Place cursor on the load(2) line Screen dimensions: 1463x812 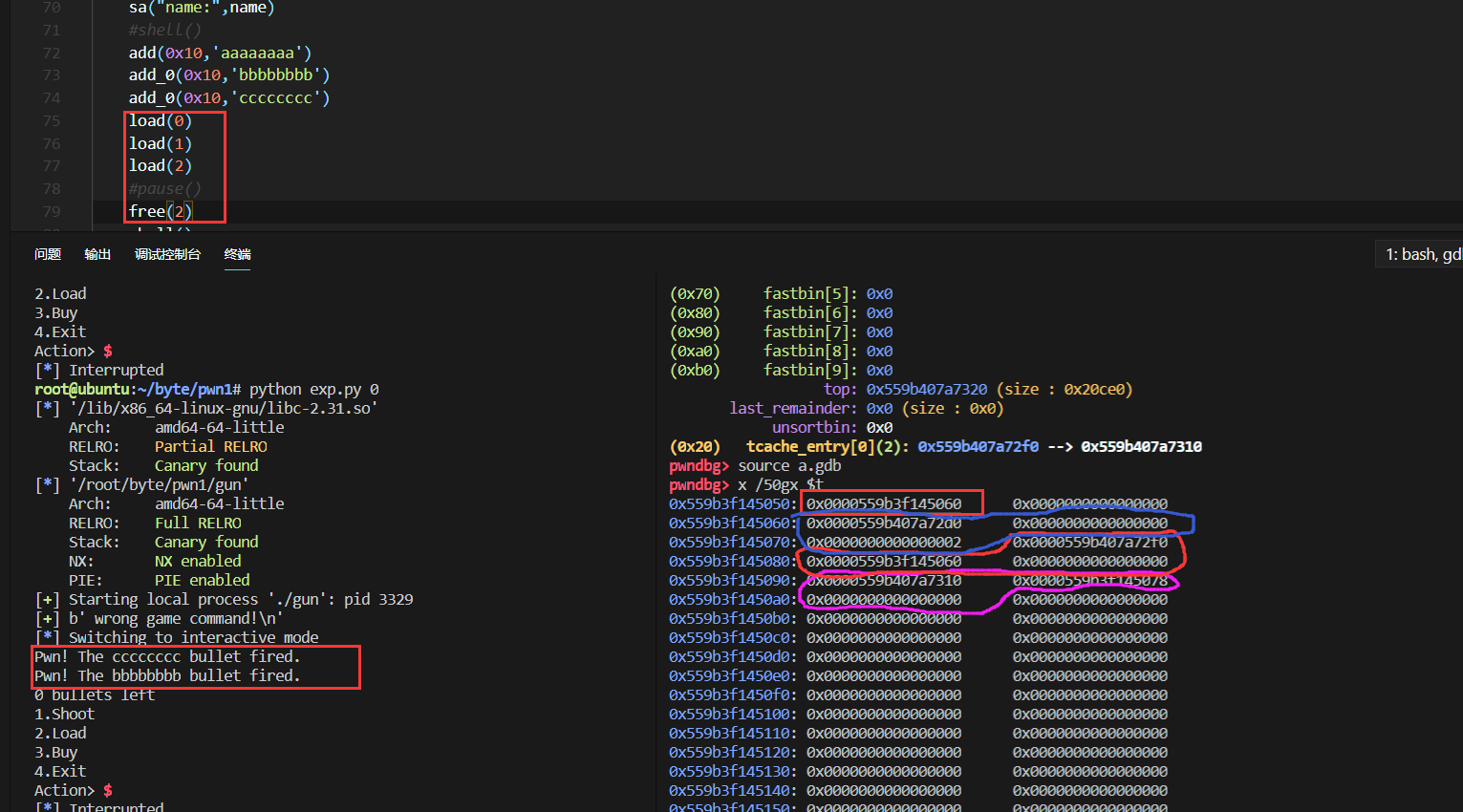(x=161, y=165)
